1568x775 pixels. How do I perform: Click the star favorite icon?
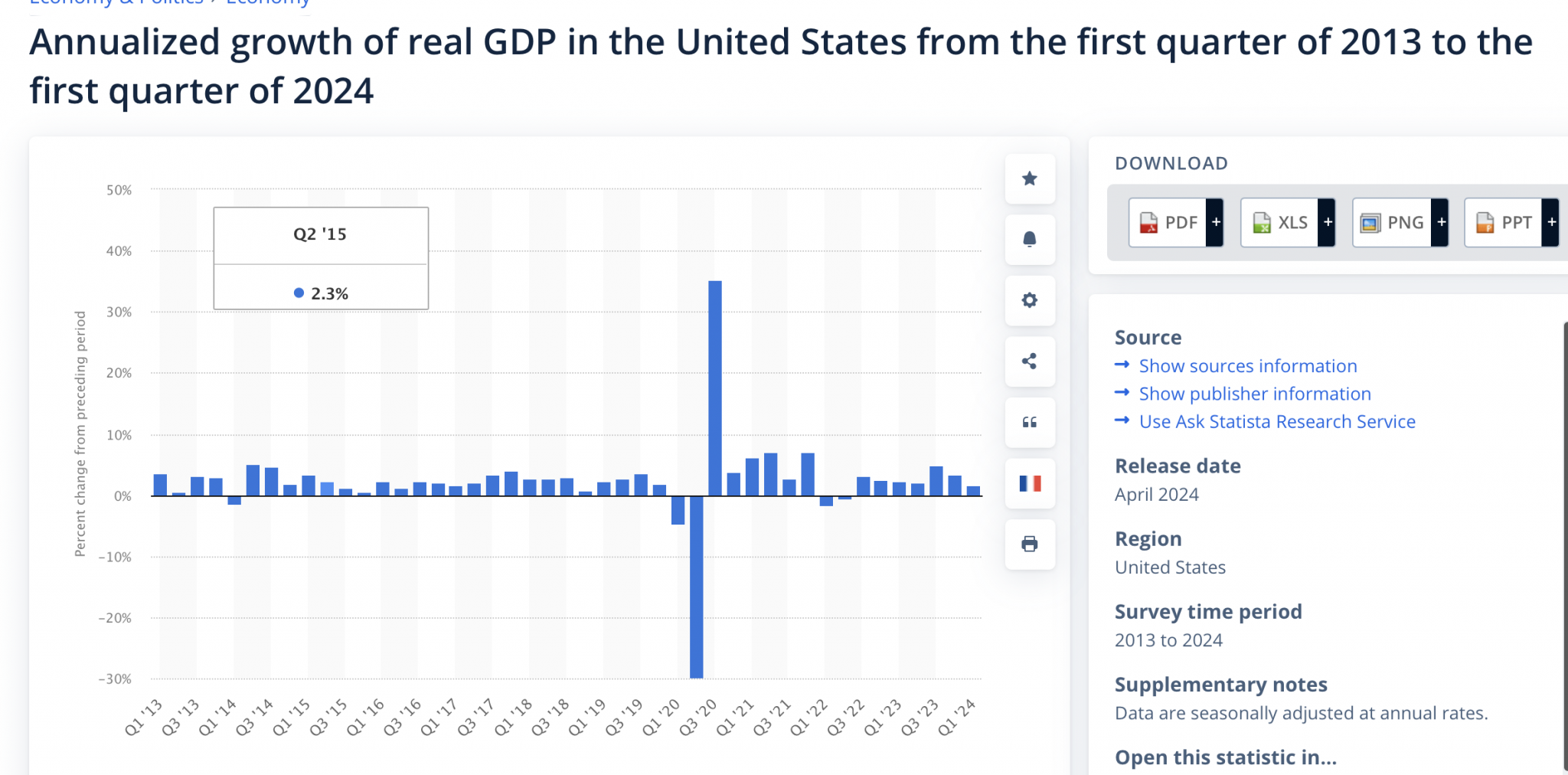point(1030,178)
